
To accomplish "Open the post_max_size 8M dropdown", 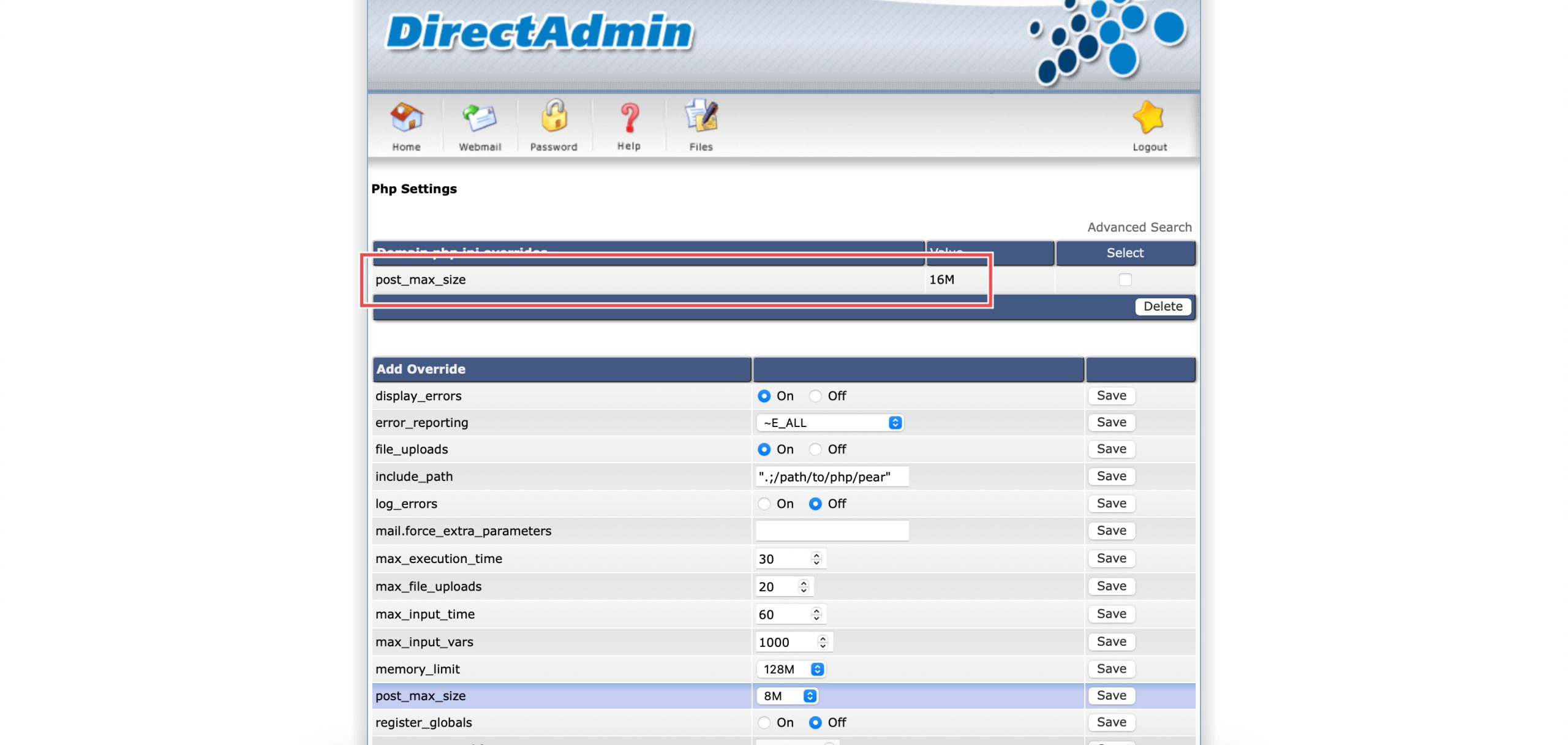I will coord(787,696).
